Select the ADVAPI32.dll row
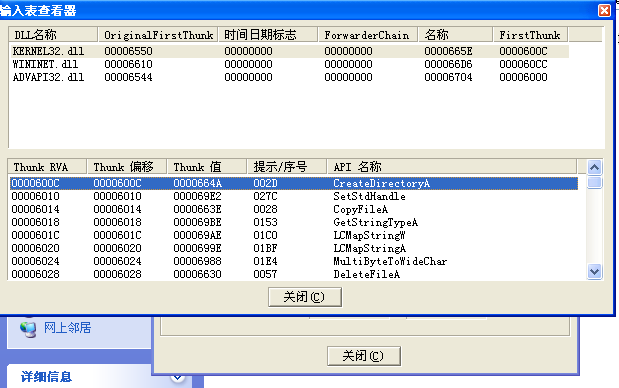619x388 pixels. 289,77
